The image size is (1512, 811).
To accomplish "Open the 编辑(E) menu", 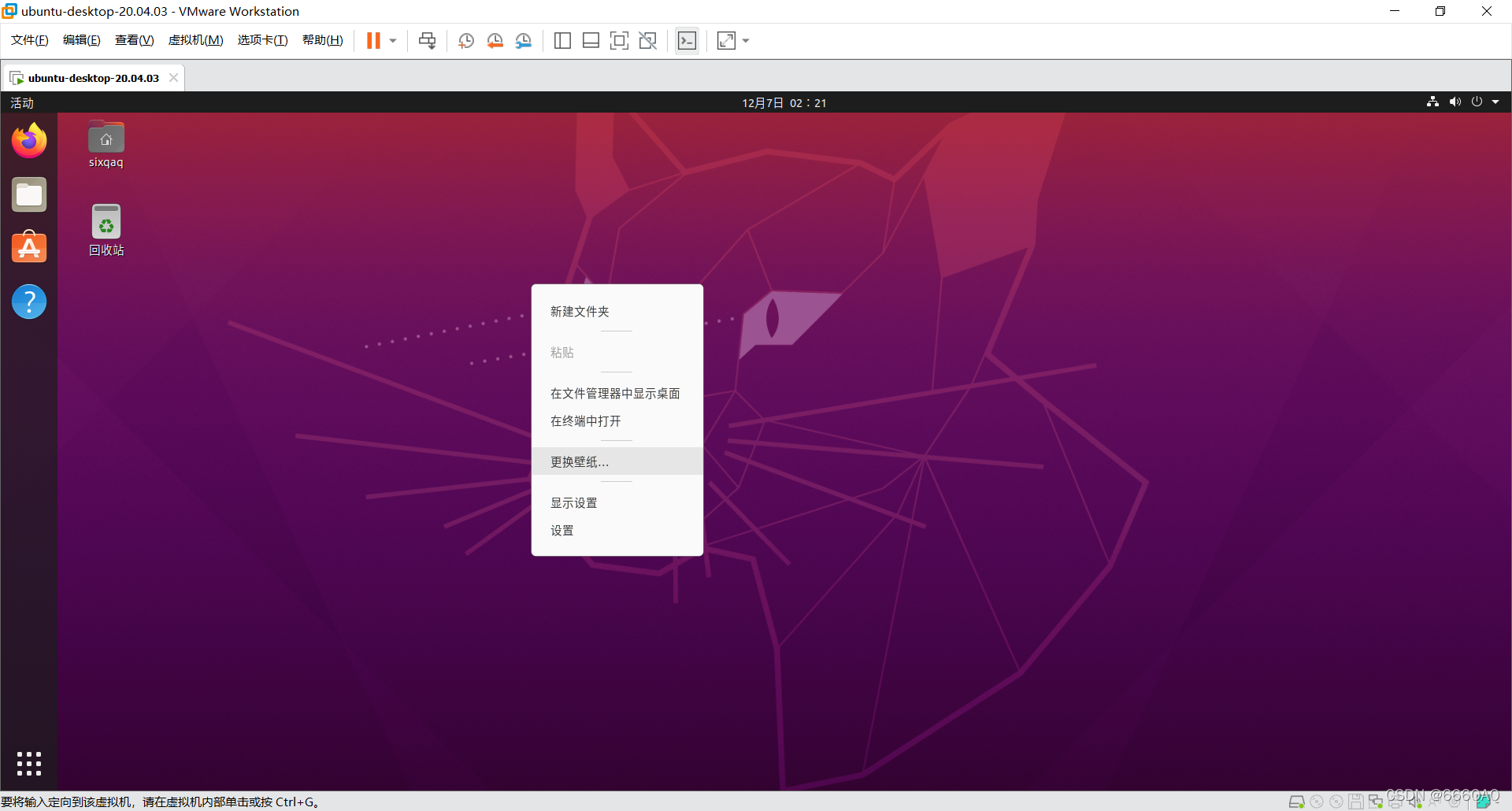I will [81, 40].
